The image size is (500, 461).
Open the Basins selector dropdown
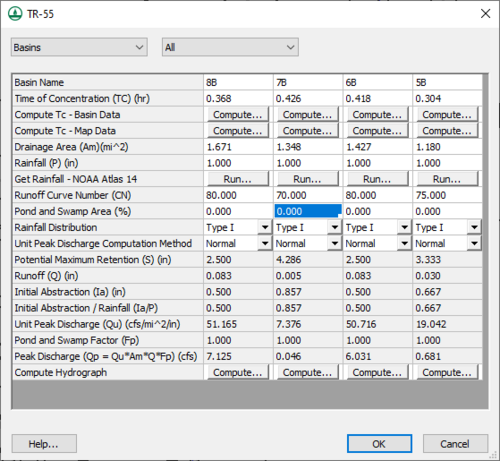[79, 47]
